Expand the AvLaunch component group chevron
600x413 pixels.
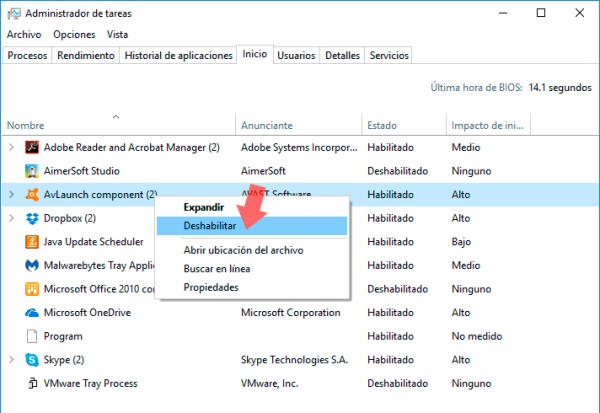pos(11,194)
